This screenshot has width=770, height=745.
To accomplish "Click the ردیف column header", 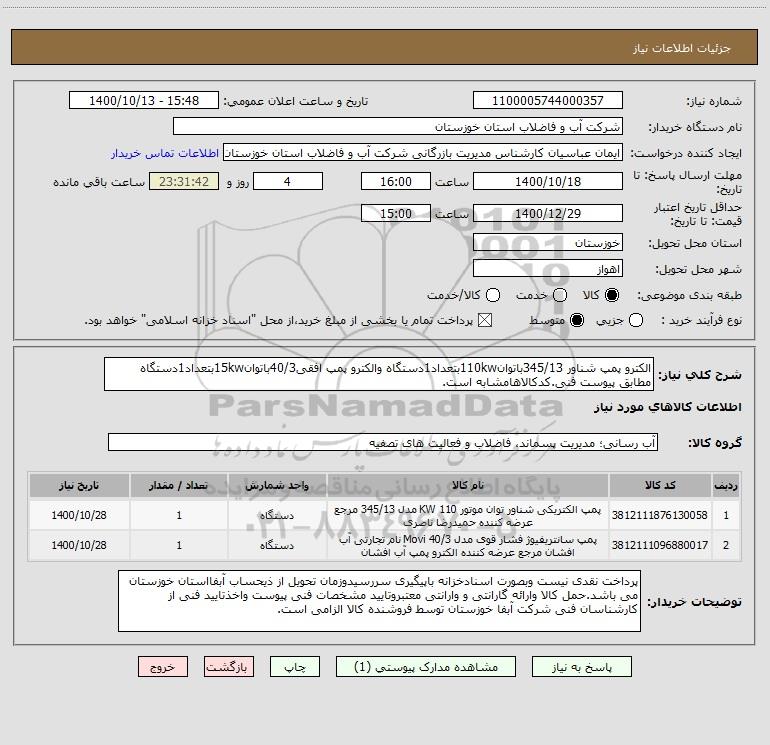I will (x=726, y=485).
